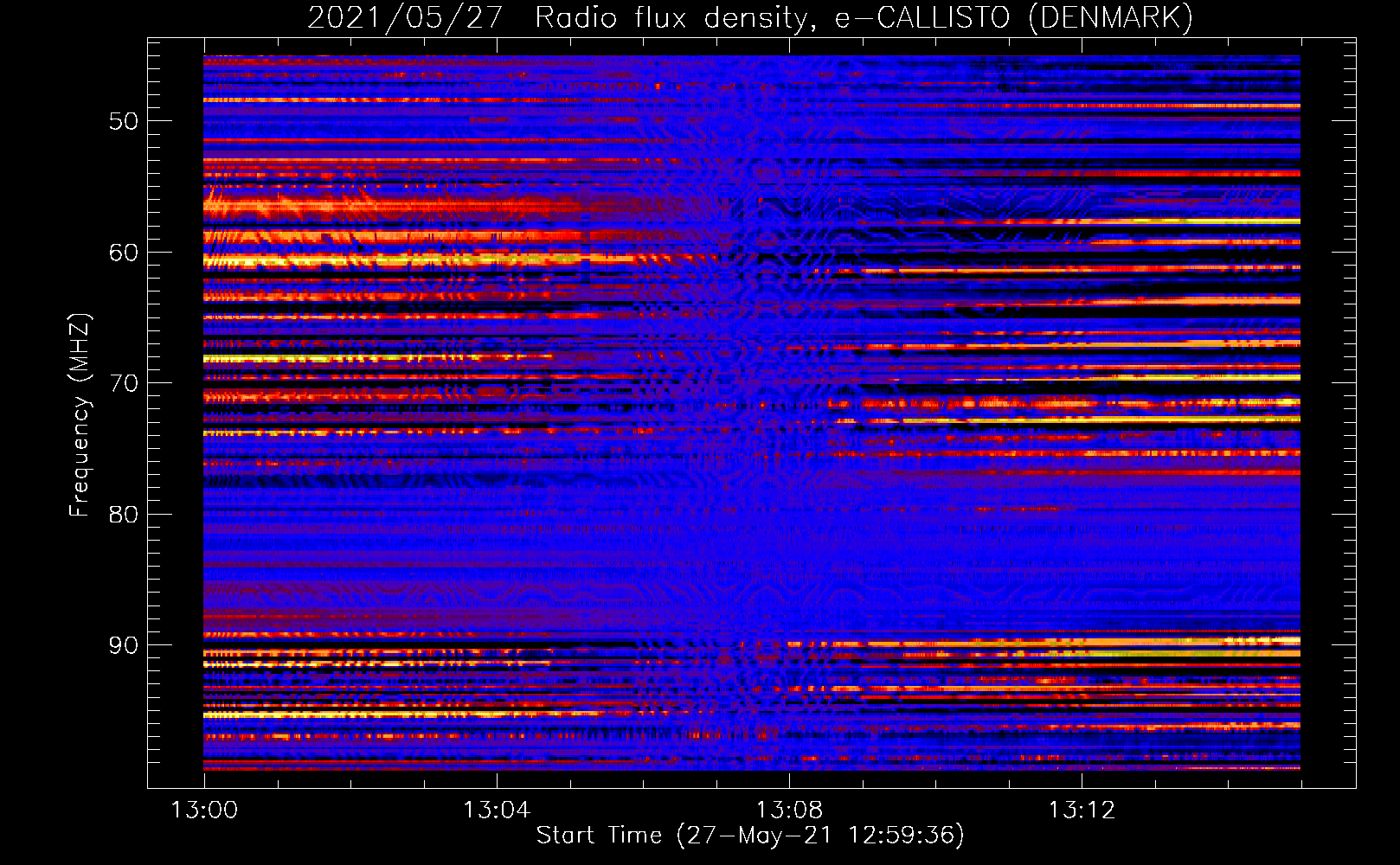Select the 90 MHz frequency tick label
The image size is (1400, 865).
[x=124, y=645]
